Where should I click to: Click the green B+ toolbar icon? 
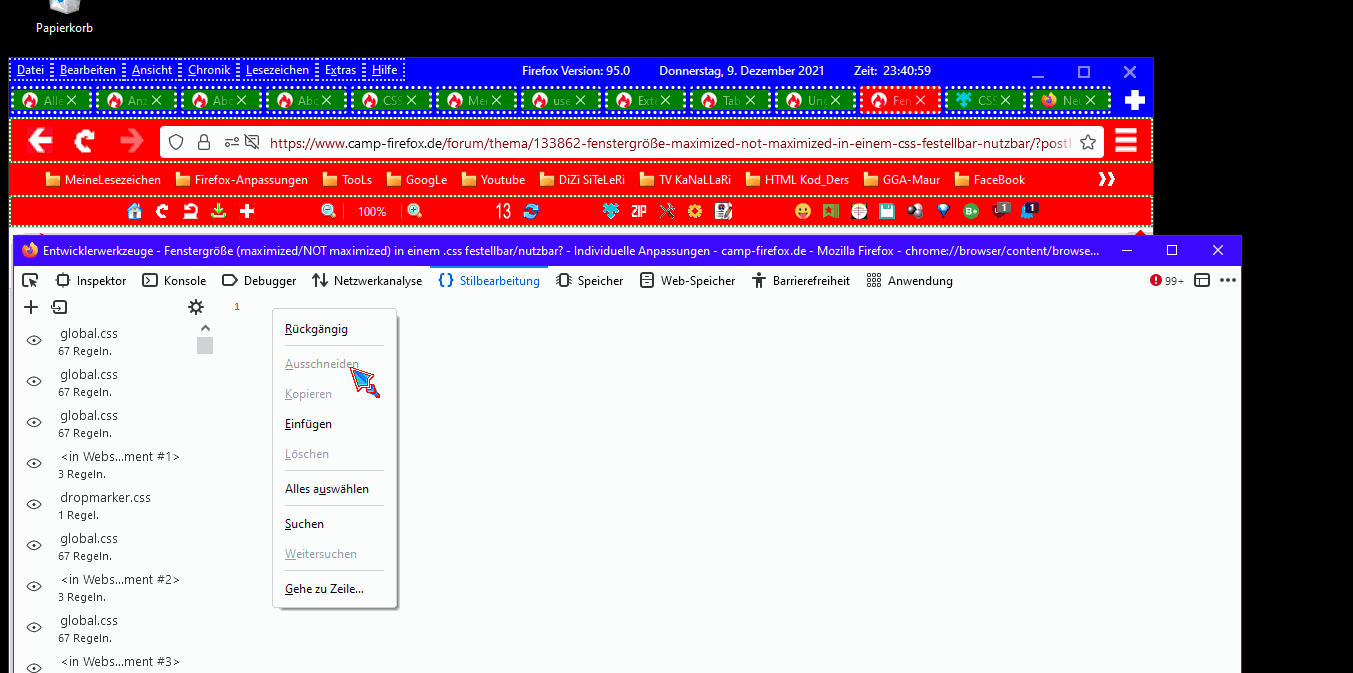point(971,211)
